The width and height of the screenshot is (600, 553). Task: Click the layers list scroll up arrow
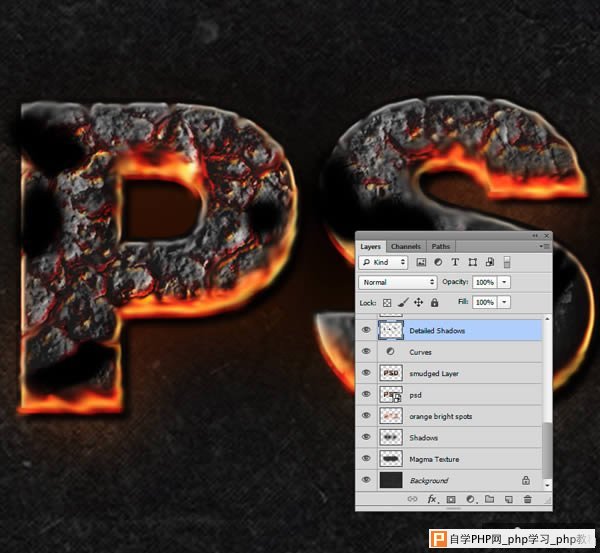click(x=547, y=319)
